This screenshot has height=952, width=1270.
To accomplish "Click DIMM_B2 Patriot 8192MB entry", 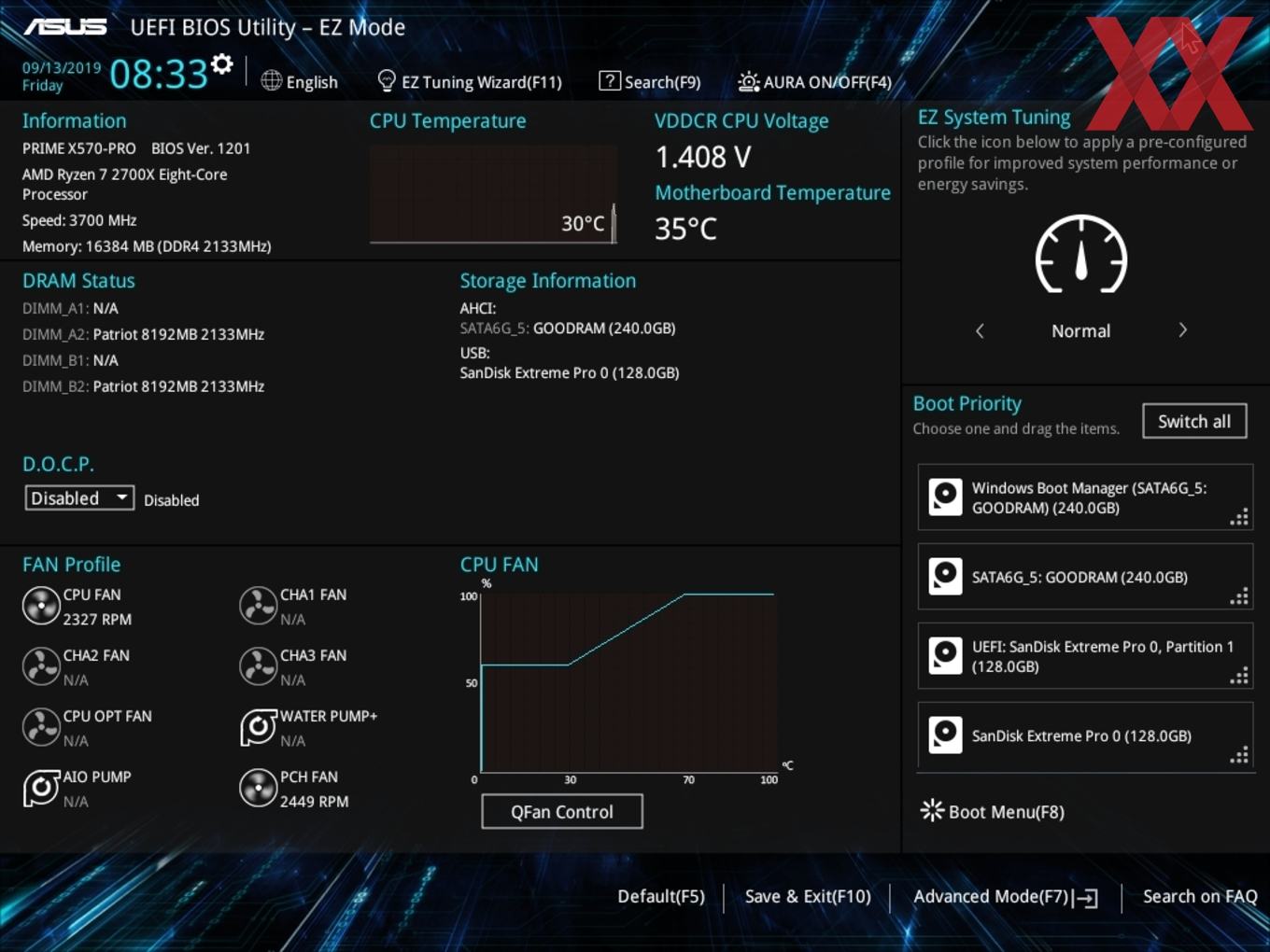I will 143,386.
